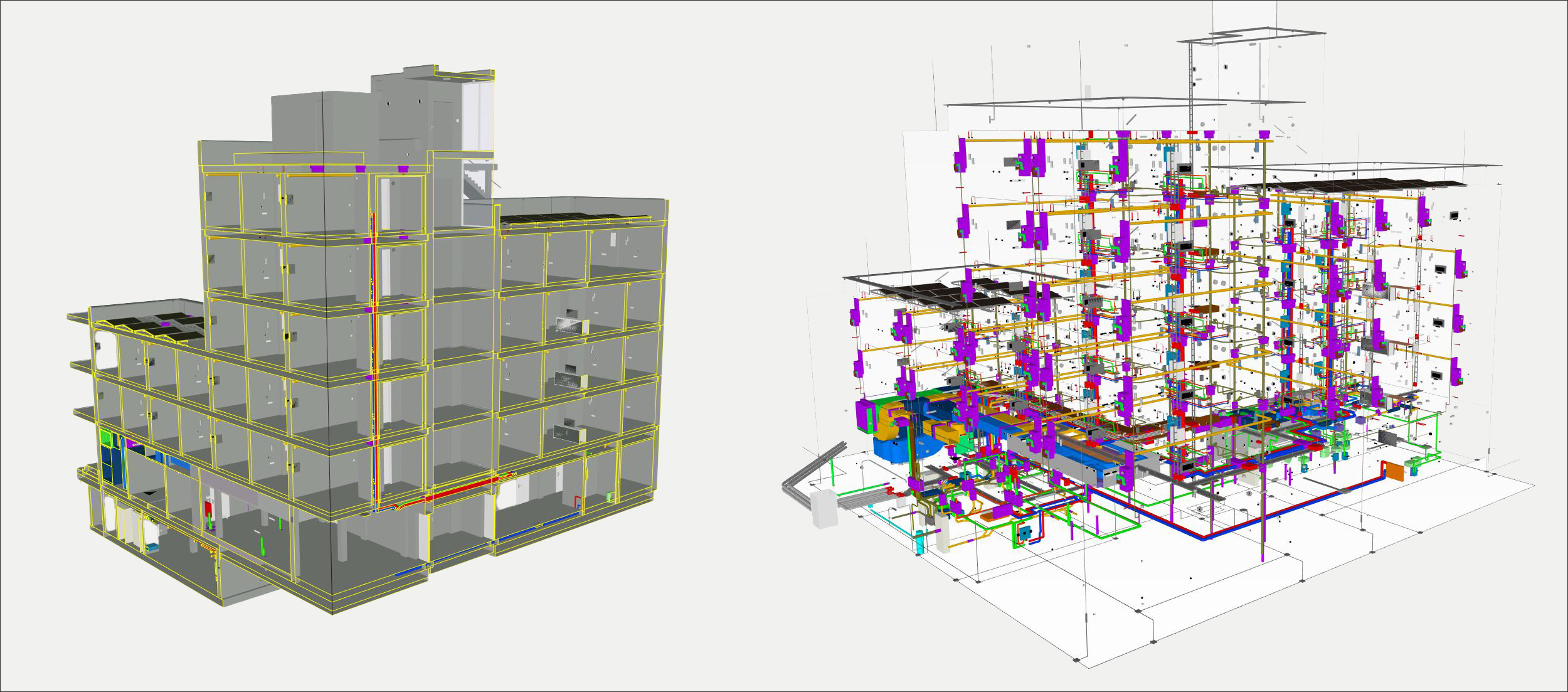
Task: Select the white box at gray conduit ends
Action: click(824, 508)
